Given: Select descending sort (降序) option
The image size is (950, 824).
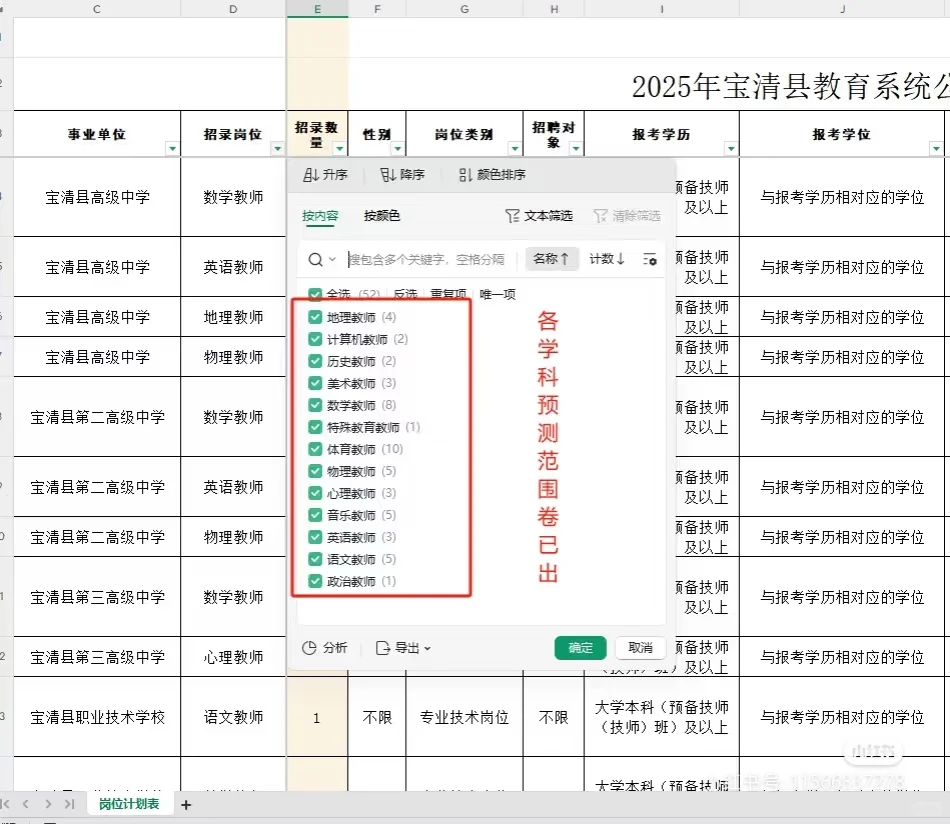Looking at the screenshot, I should pyautogui.click(x=405, y=175).
